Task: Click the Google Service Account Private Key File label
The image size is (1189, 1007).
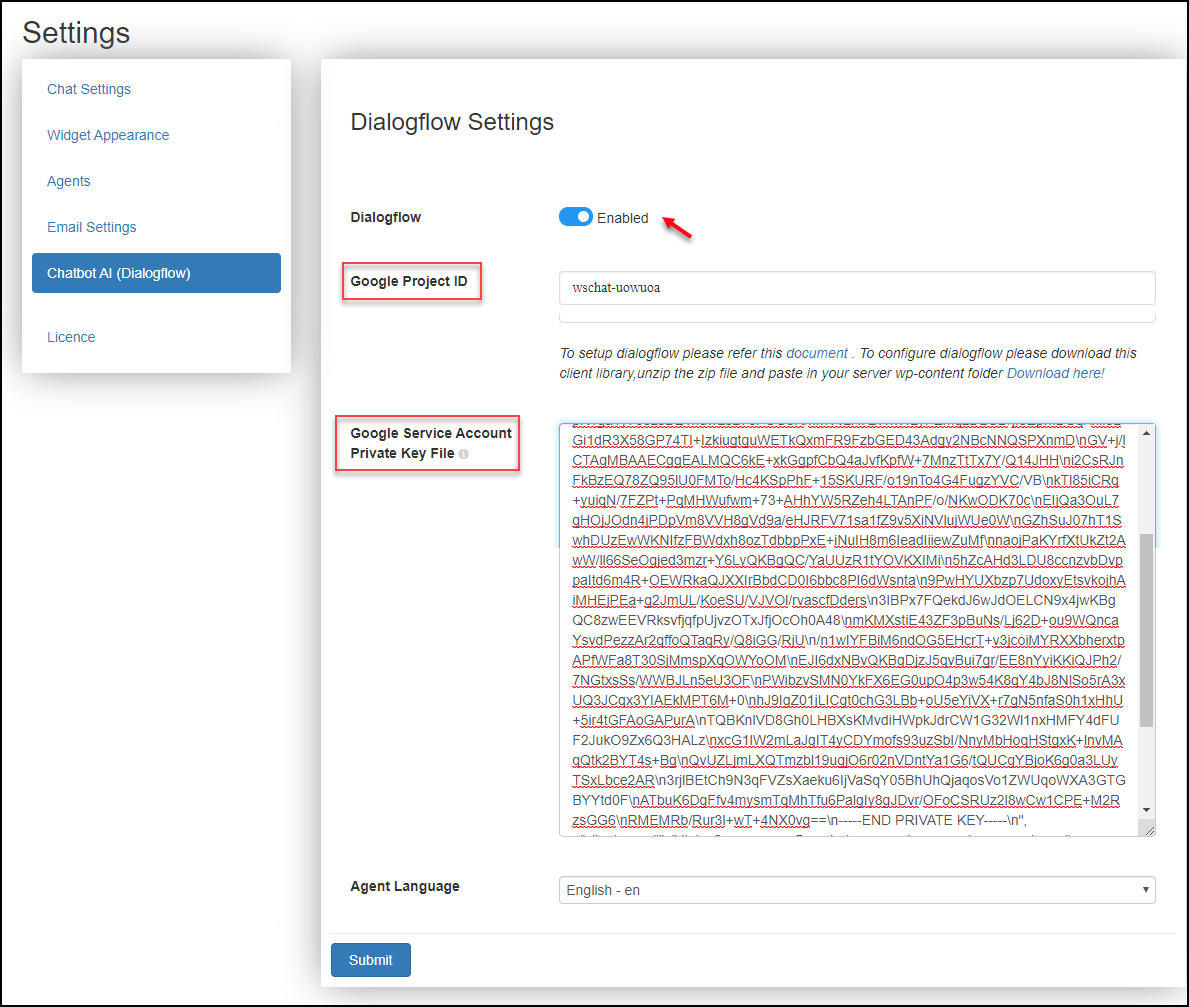Action: click(431, 443)
